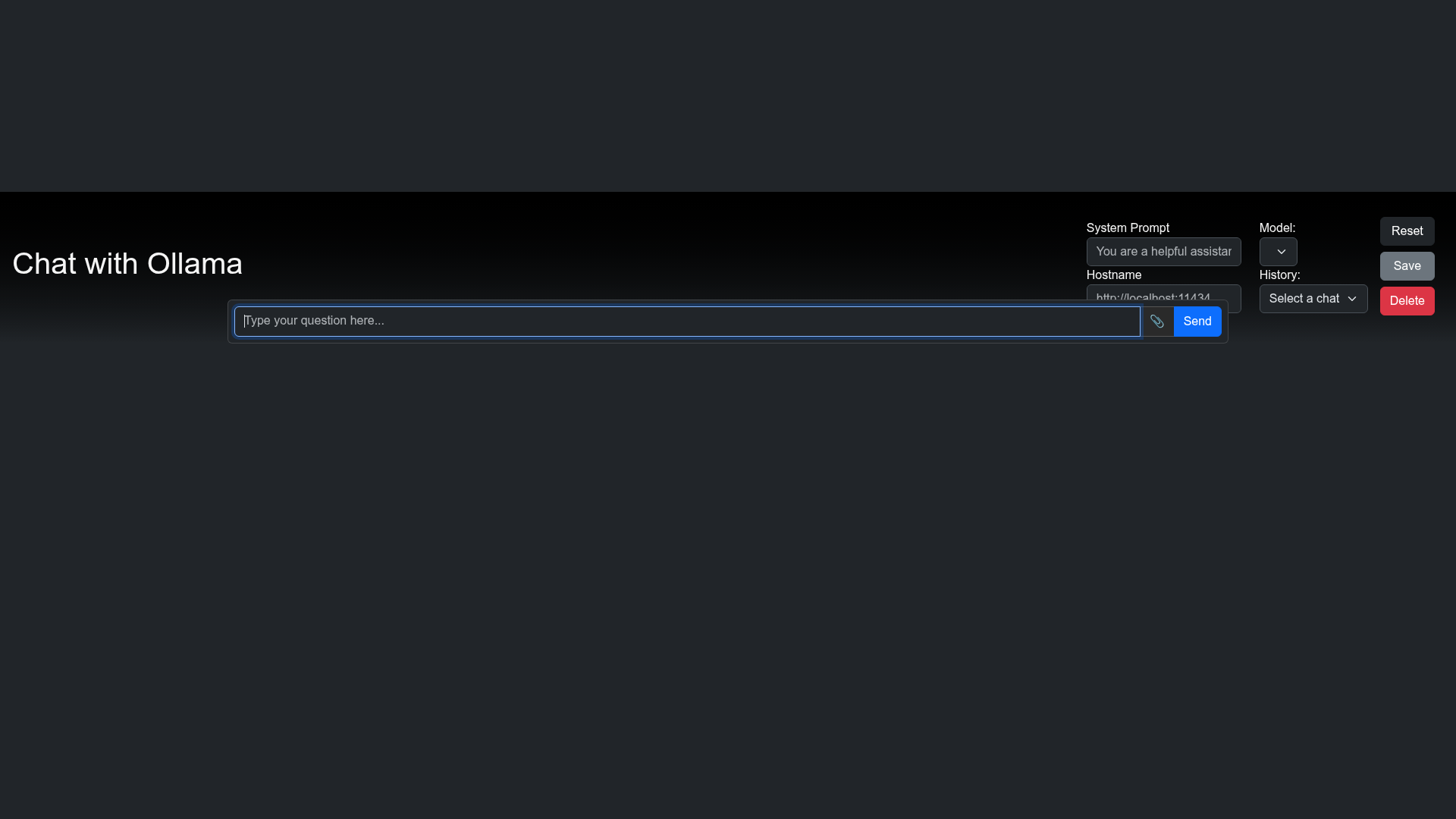Viewport: 1456px width, 819px height.
Task: Click the question input box
Action: coord(687,322)
